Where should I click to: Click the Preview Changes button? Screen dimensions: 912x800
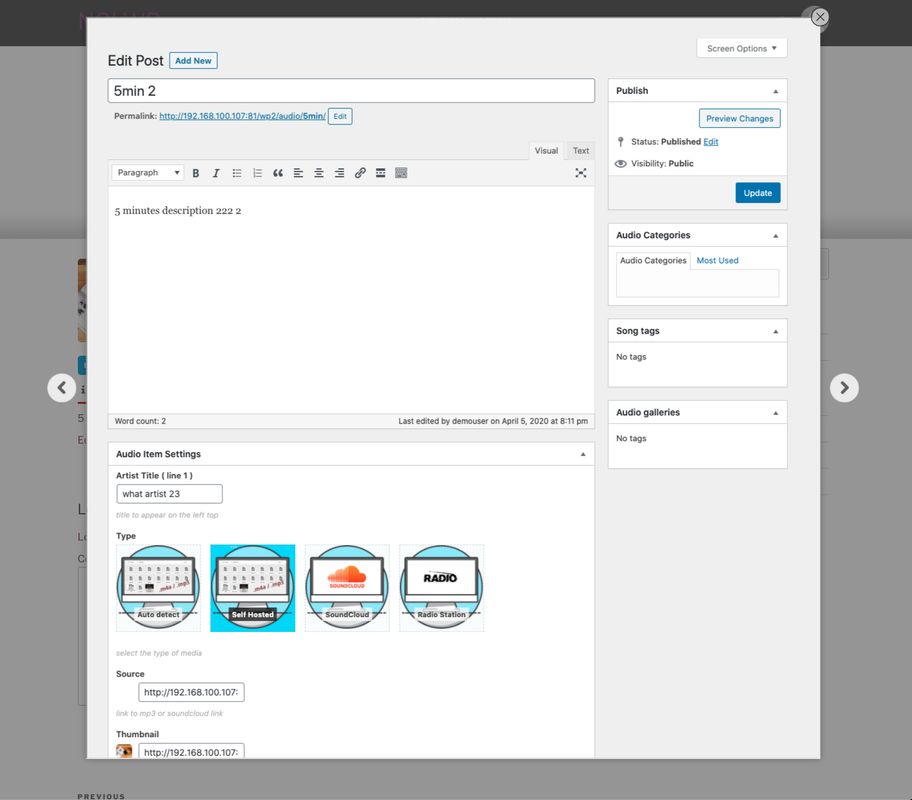pos(739,118)
